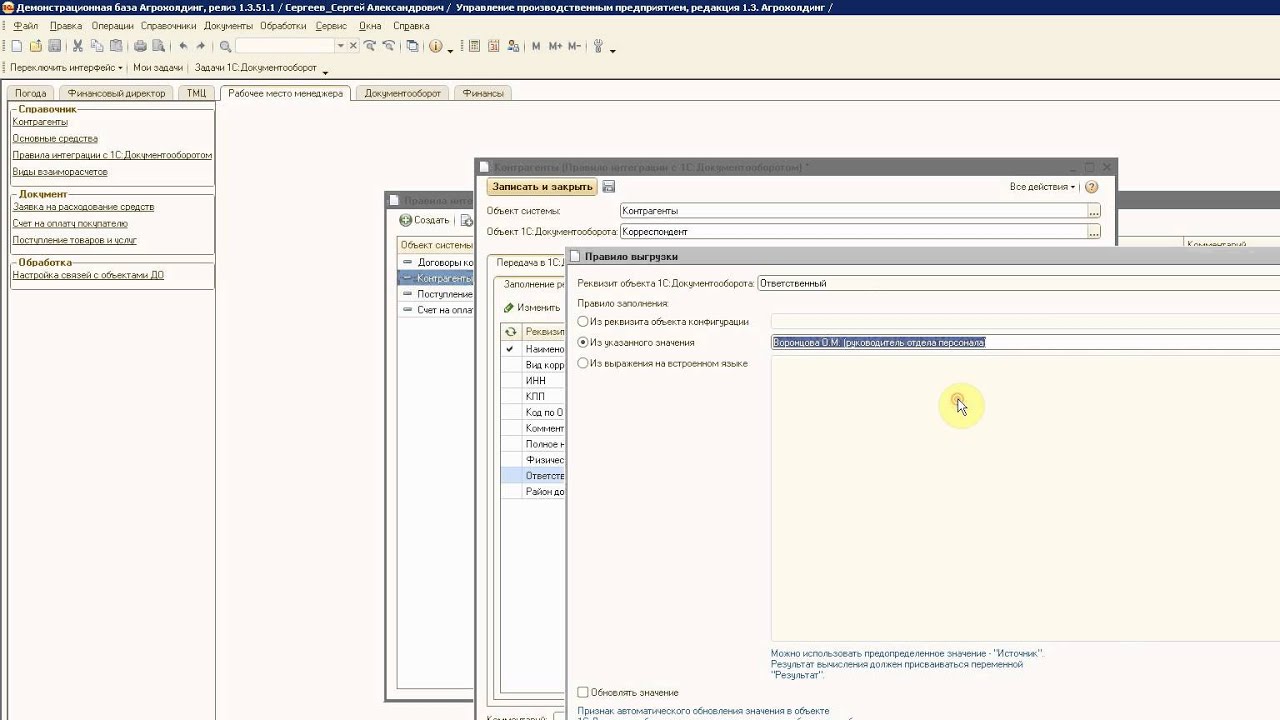Click the Воронцова О.М. value input field

[x=1025, y=342]
